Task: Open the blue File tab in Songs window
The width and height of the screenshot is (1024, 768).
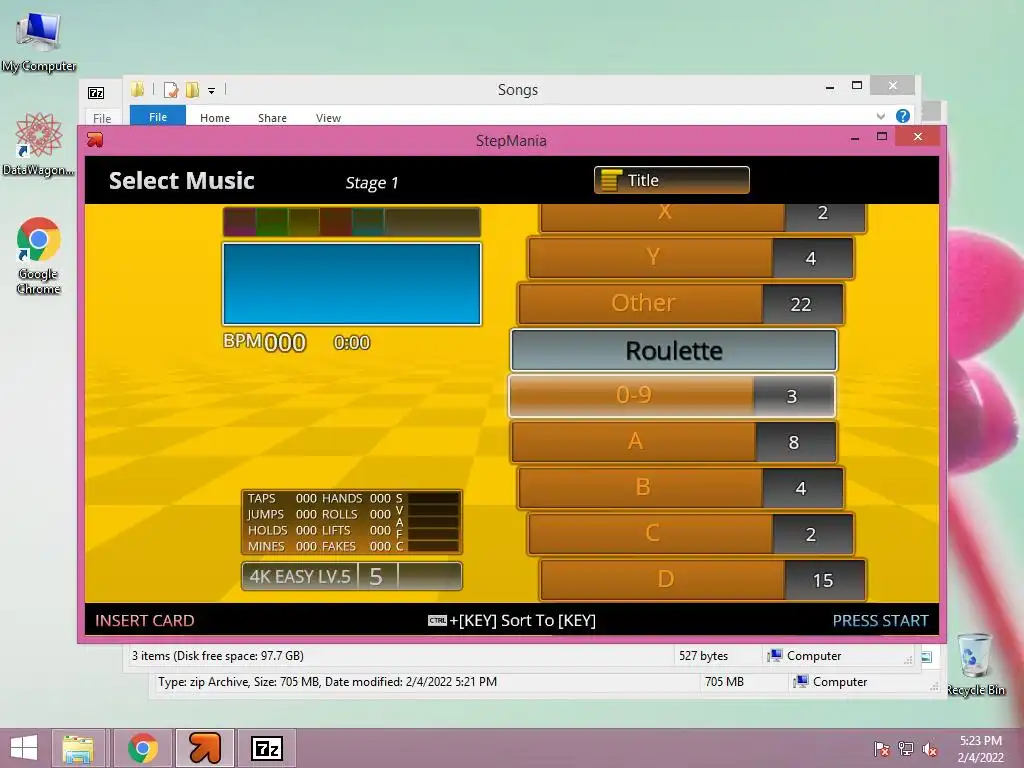Action: click(x=158, y=116)
